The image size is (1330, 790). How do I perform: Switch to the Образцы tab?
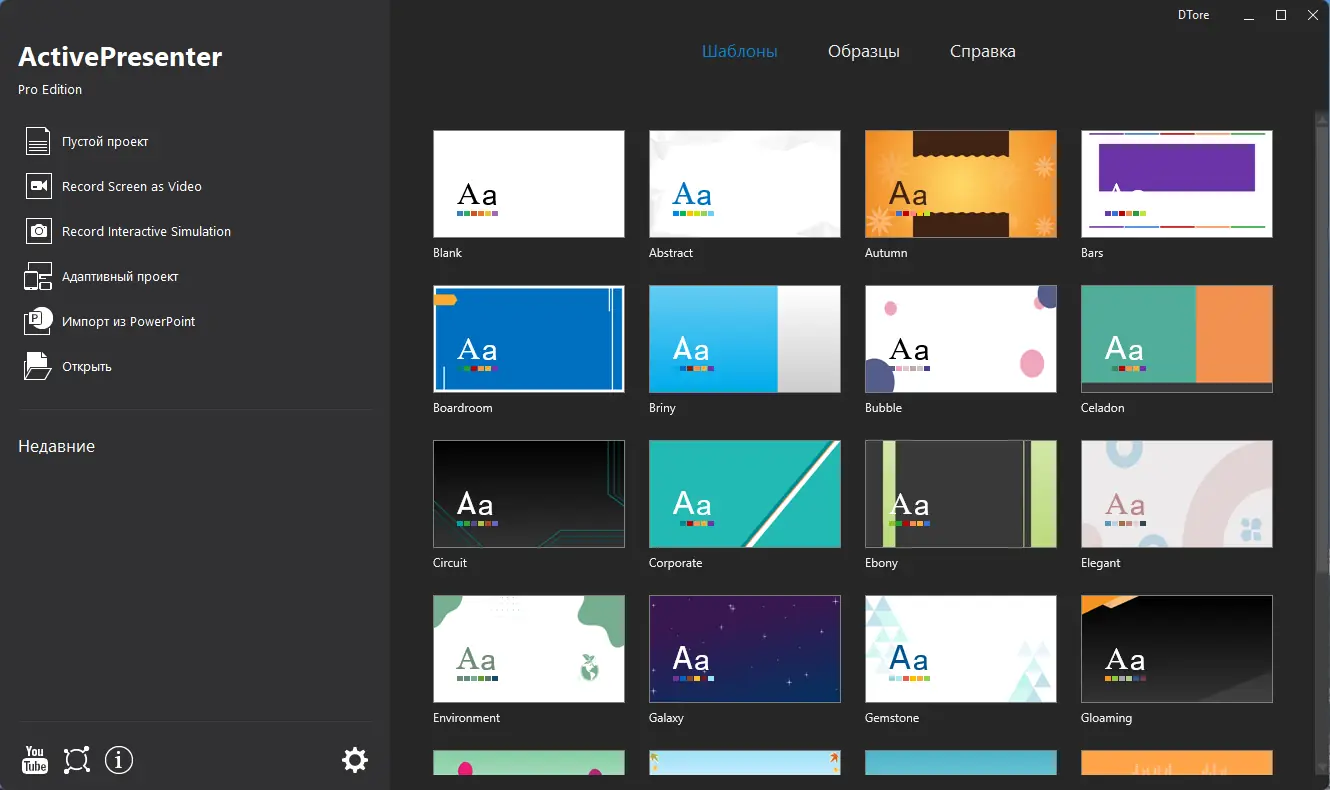pyautogui.click(x=864, y=51)
